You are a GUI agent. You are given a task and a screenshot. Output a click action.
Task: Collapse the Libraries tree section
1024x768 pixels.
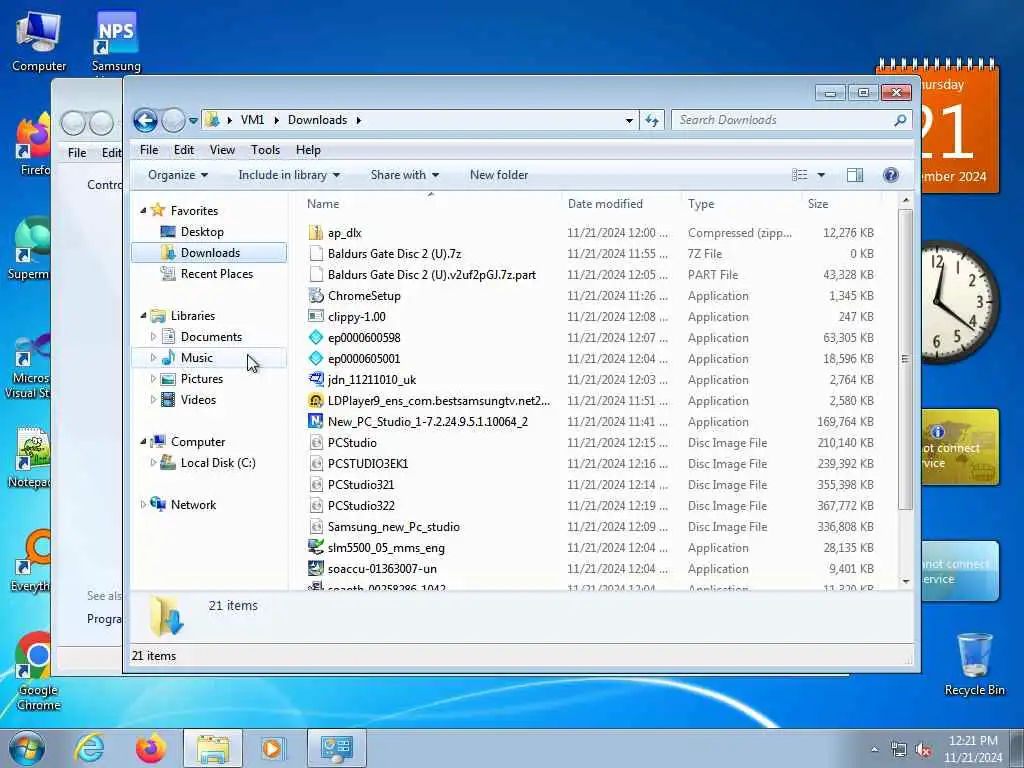tap(143, 315)
